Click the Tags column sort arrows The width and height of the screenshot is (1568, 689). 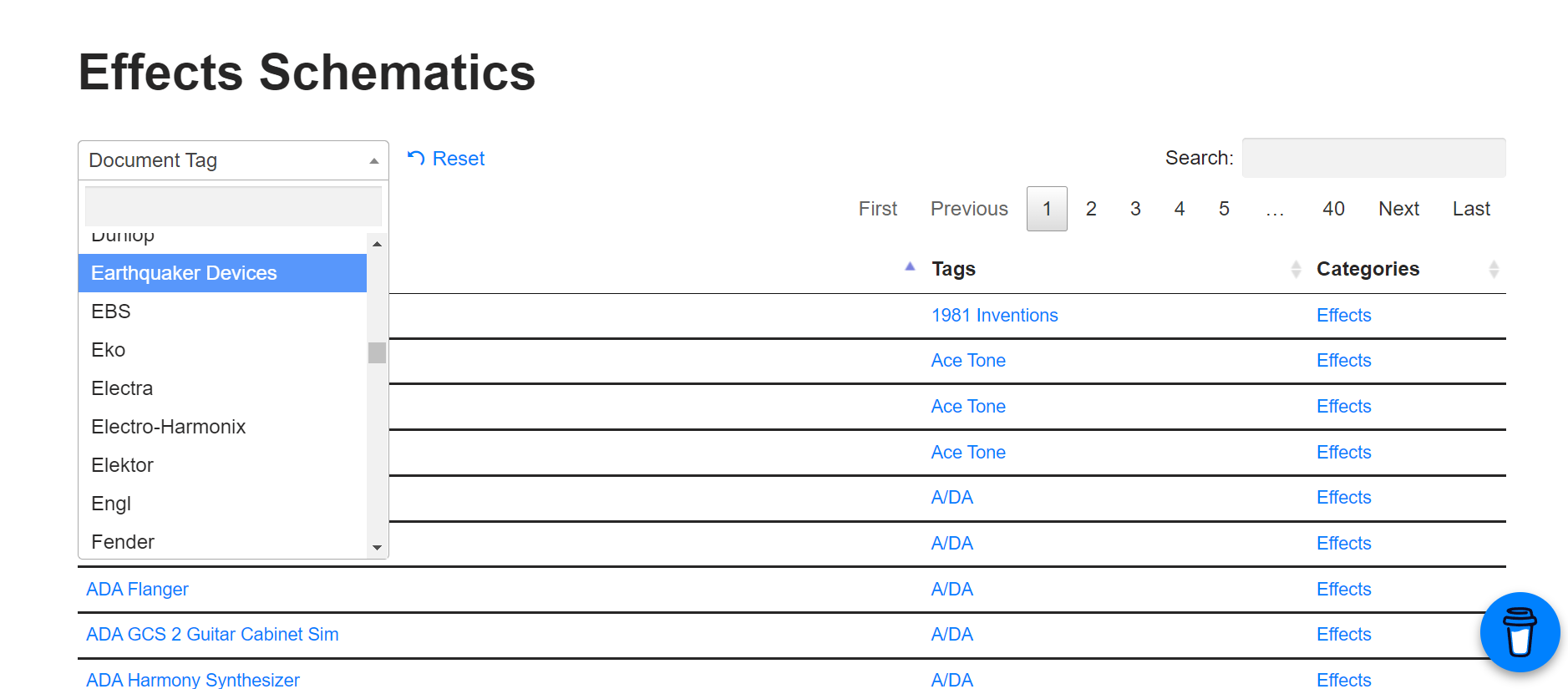1296,269
